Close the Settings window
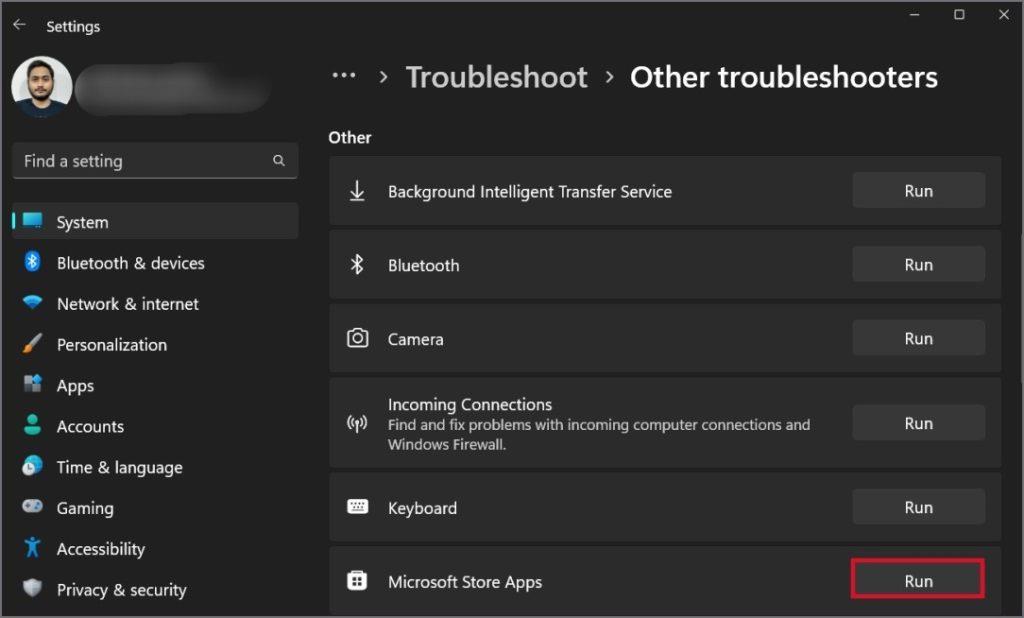Screen dimensions: 1024x618 (x=1003, y=14)
